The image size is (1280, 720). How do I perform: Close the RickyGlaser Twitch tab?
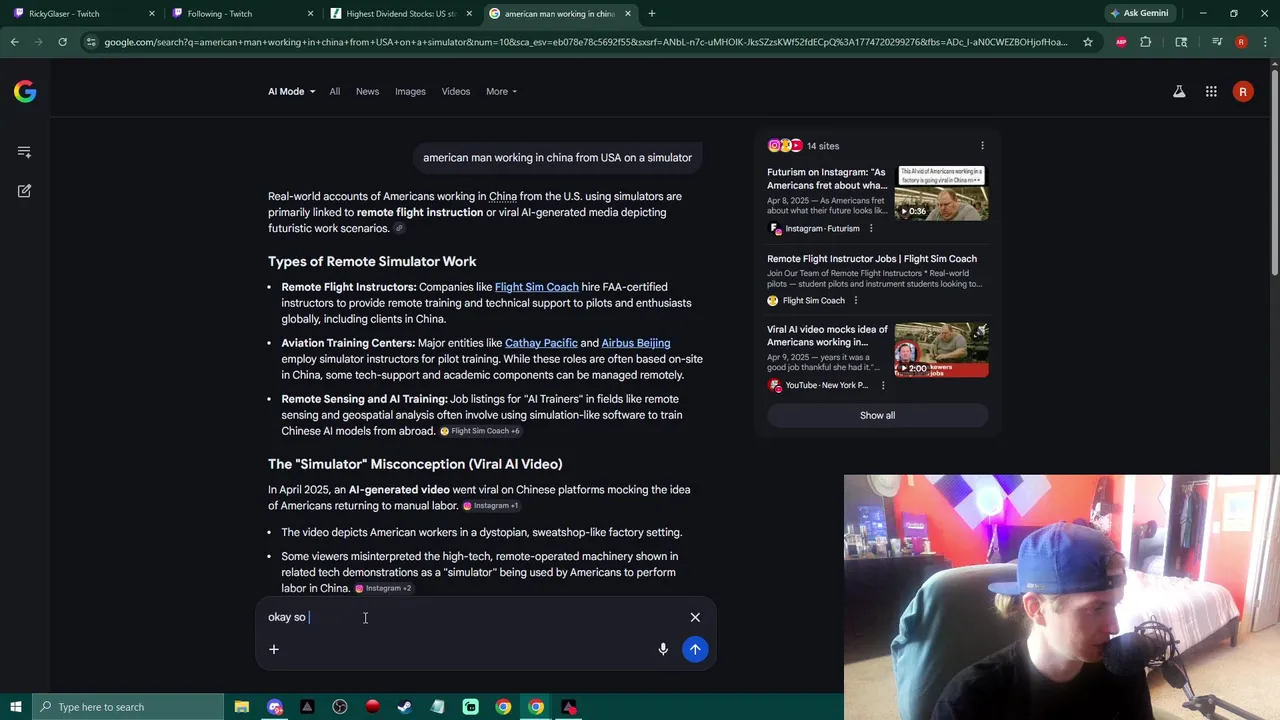(x=152, y=14)
